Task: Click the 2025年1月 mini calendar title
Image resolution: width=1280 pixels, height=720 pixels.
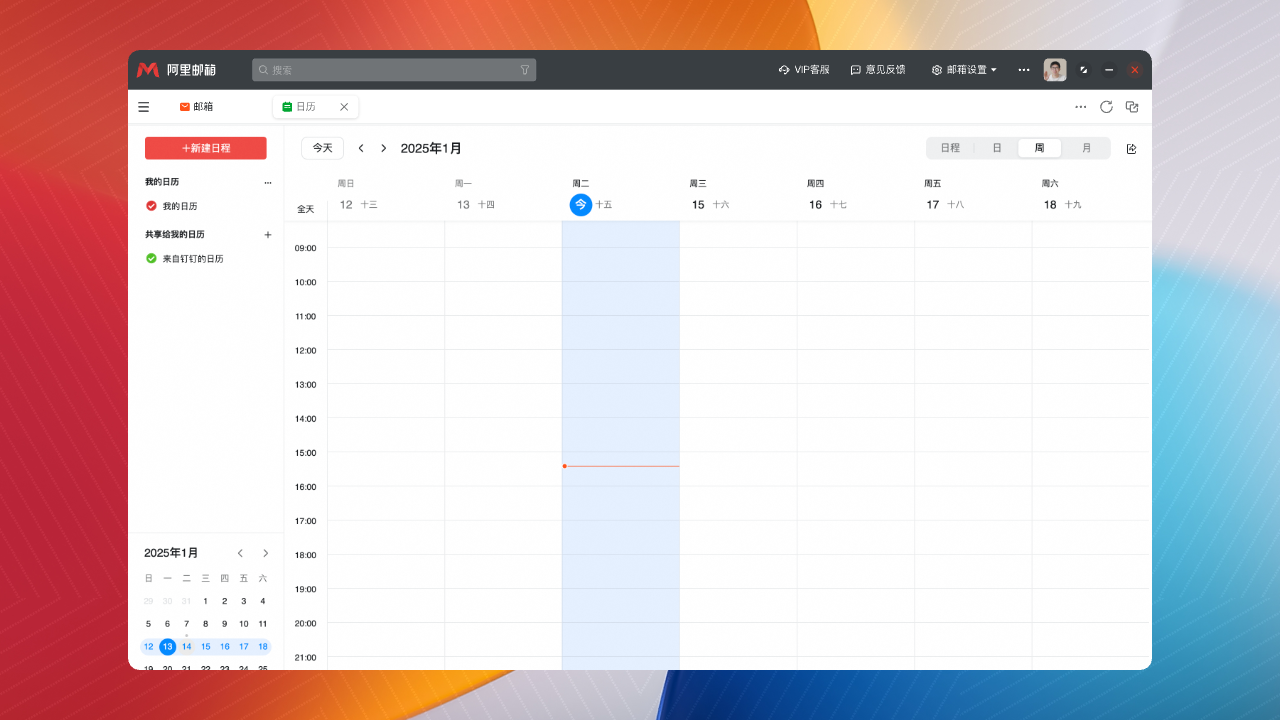Action: [171, 553]
